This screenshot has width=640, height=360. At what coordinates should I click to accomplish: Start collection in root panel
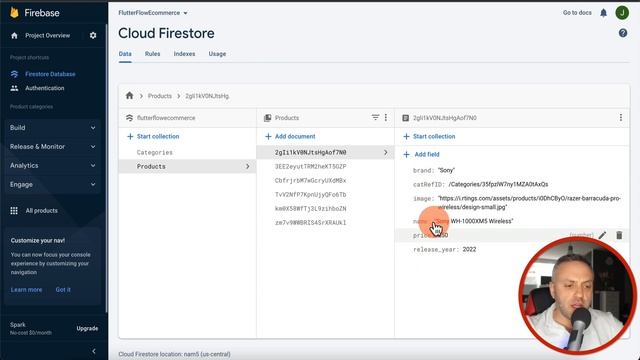click(153, 136)
